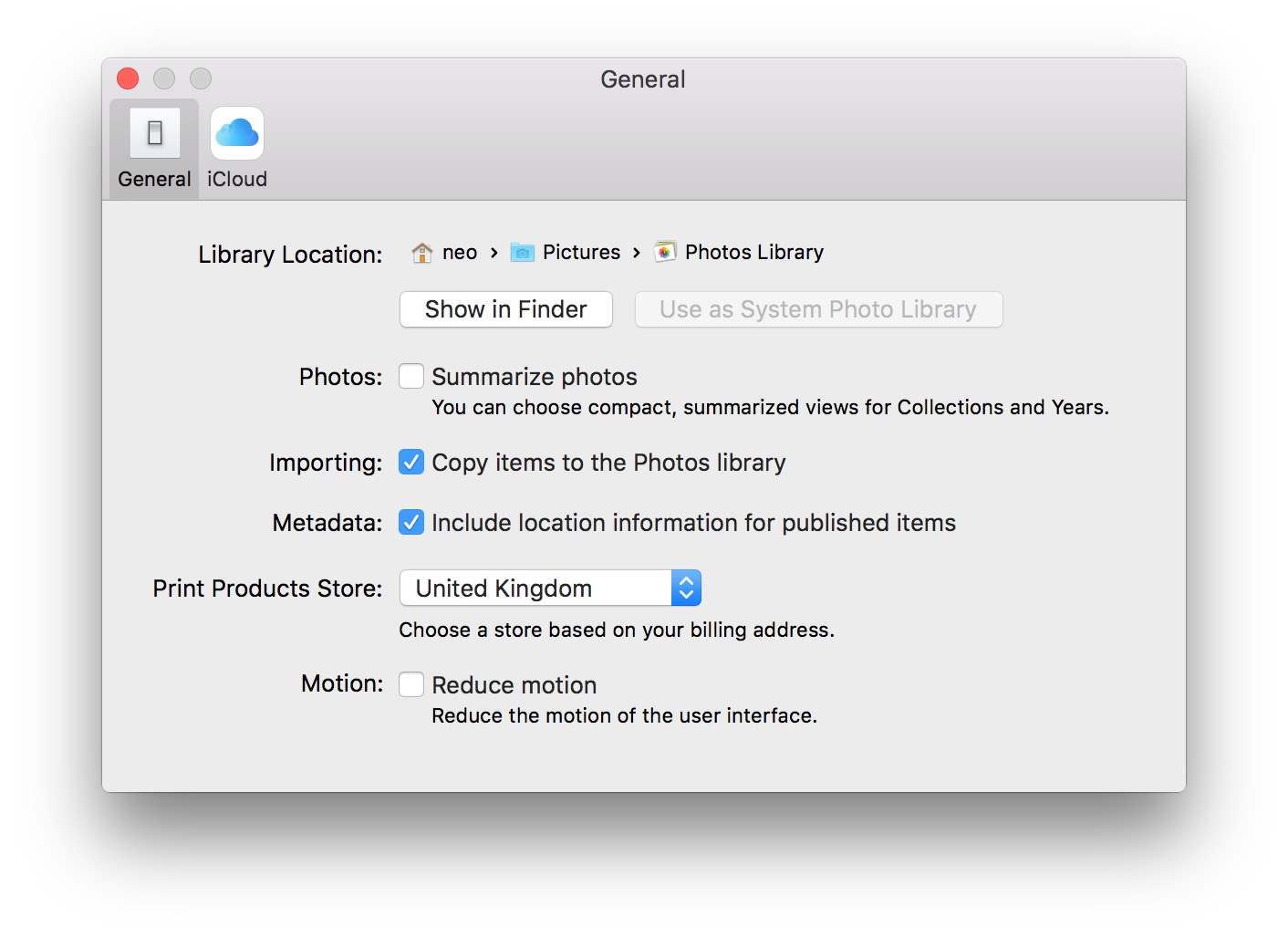
Task: Click the Photos Library icon in path
Action: (x=665, y=253)
